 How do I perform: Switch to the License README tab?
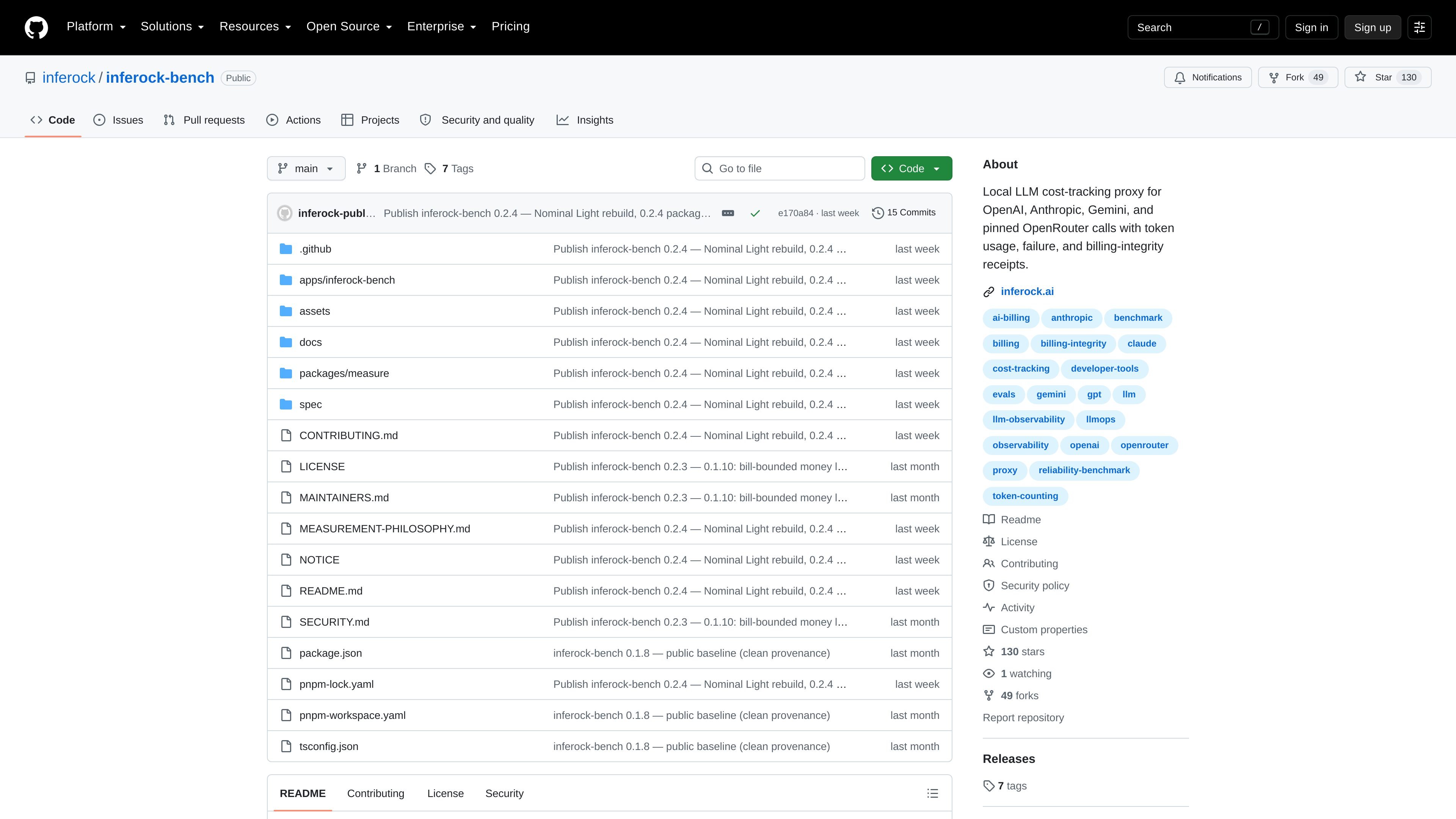click(446, 794)
